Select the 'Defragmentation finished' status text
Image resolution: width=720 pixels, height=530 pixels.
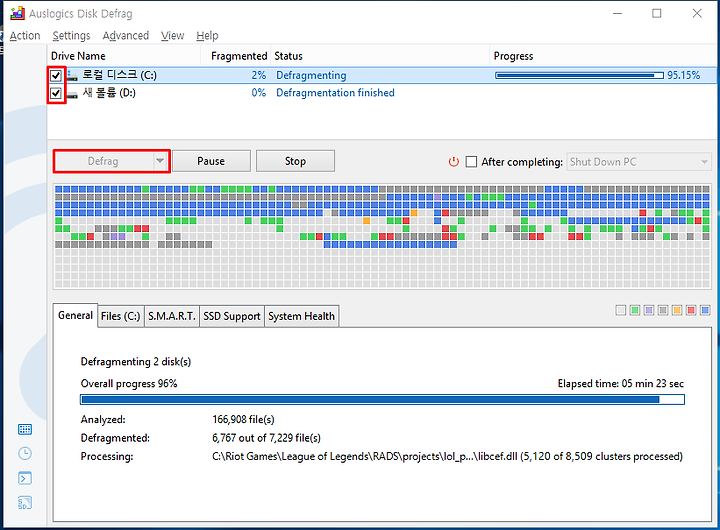[335, 93]
